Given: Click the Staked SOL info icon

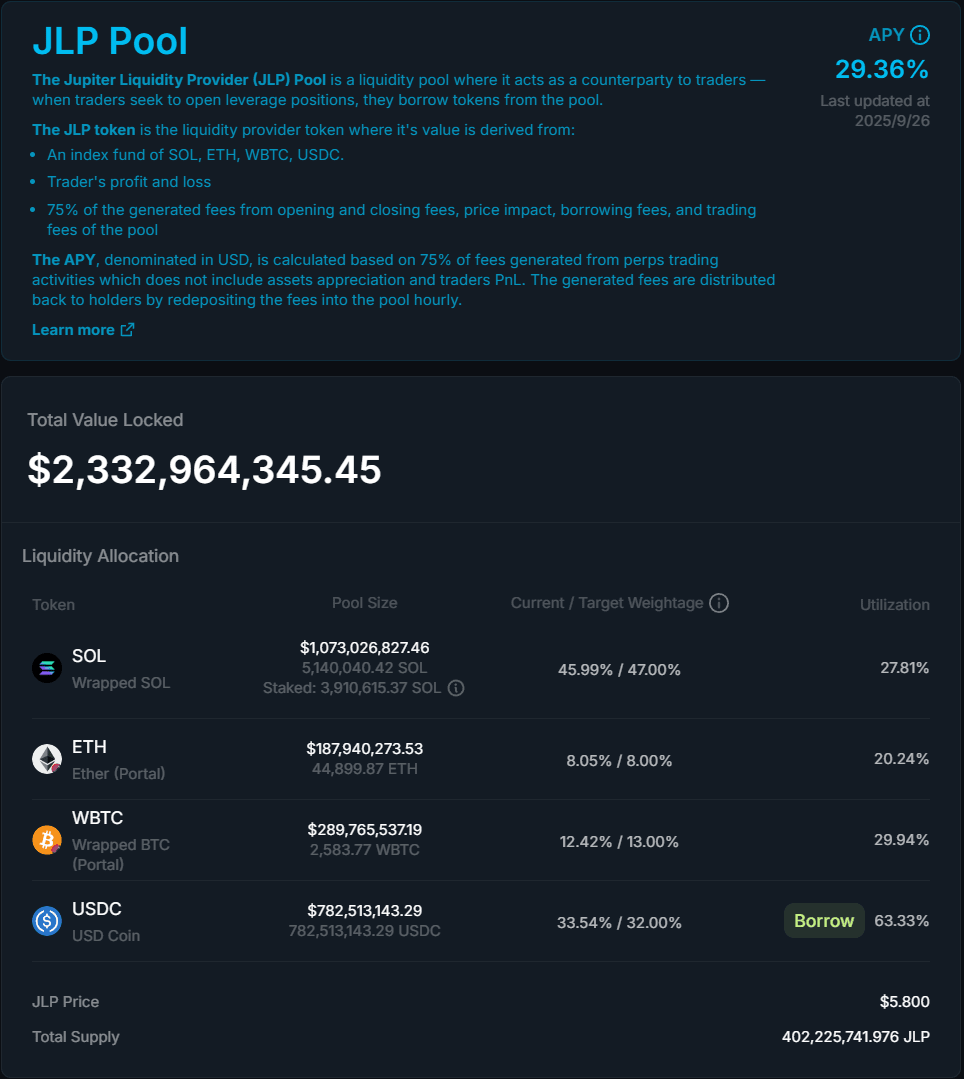Looking at the screenshot, I should (x=456, y=688).
